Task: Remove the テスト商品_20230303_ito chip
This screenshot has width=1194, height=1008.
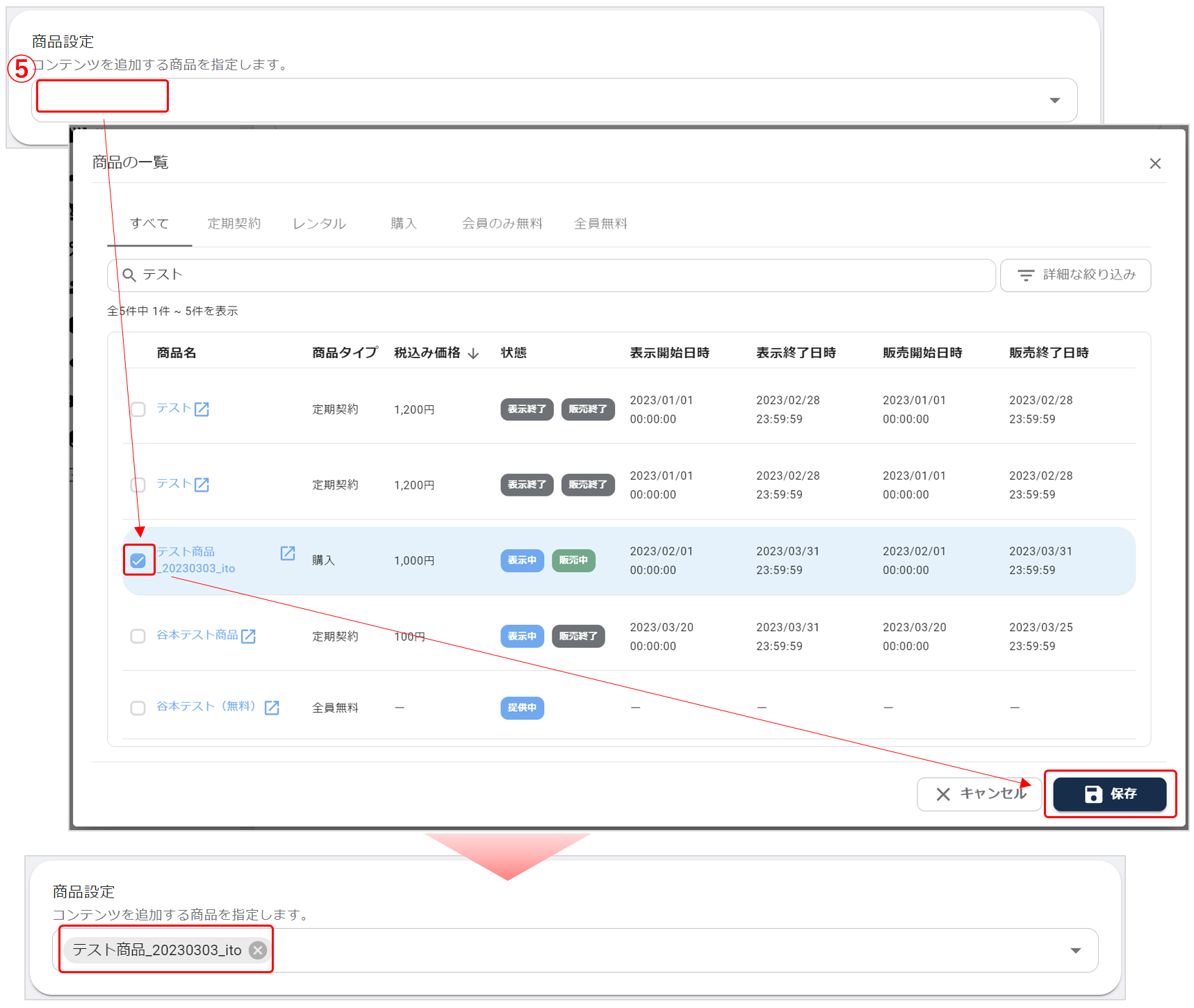Action: [258, 950]
